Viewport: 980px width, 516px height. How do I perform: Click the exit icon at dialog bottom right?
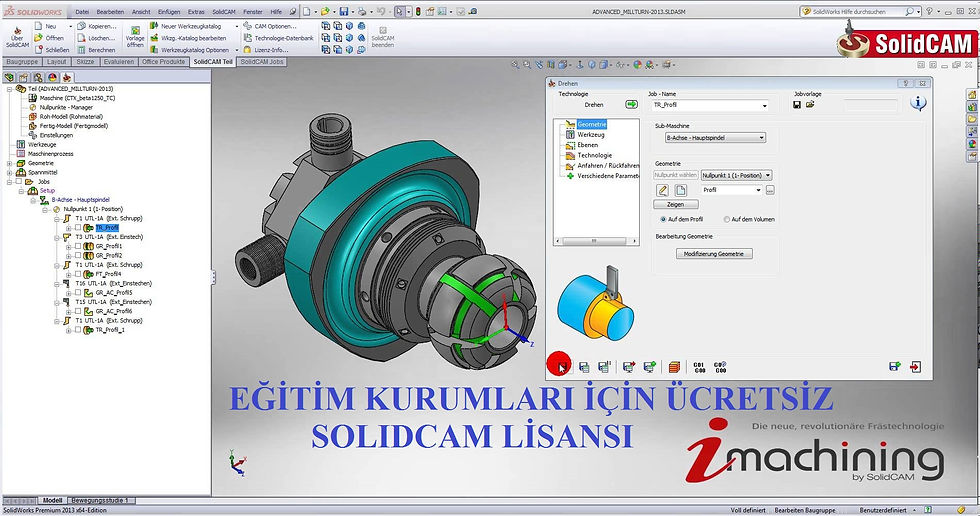(x=916, y=367)
